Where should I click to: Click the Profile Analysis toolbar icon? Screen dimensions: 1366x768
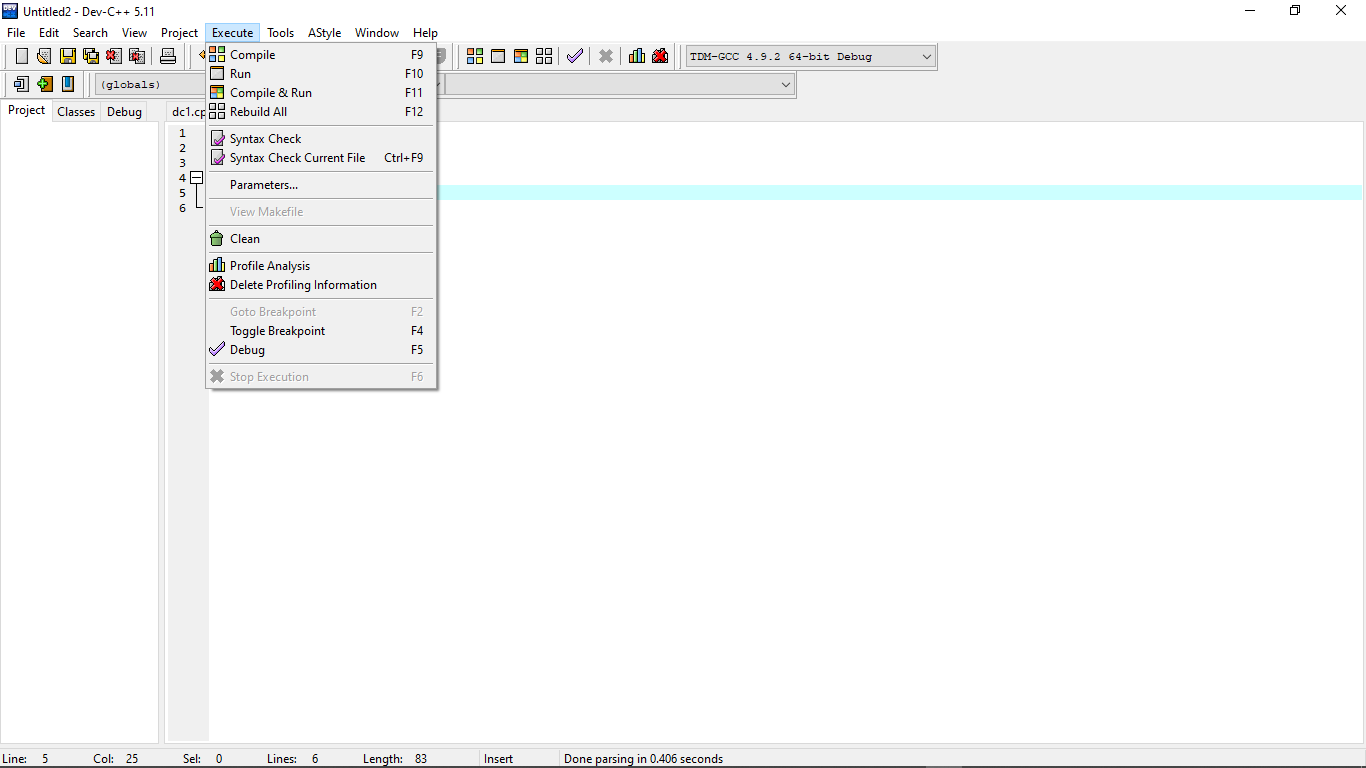point(637,56)
